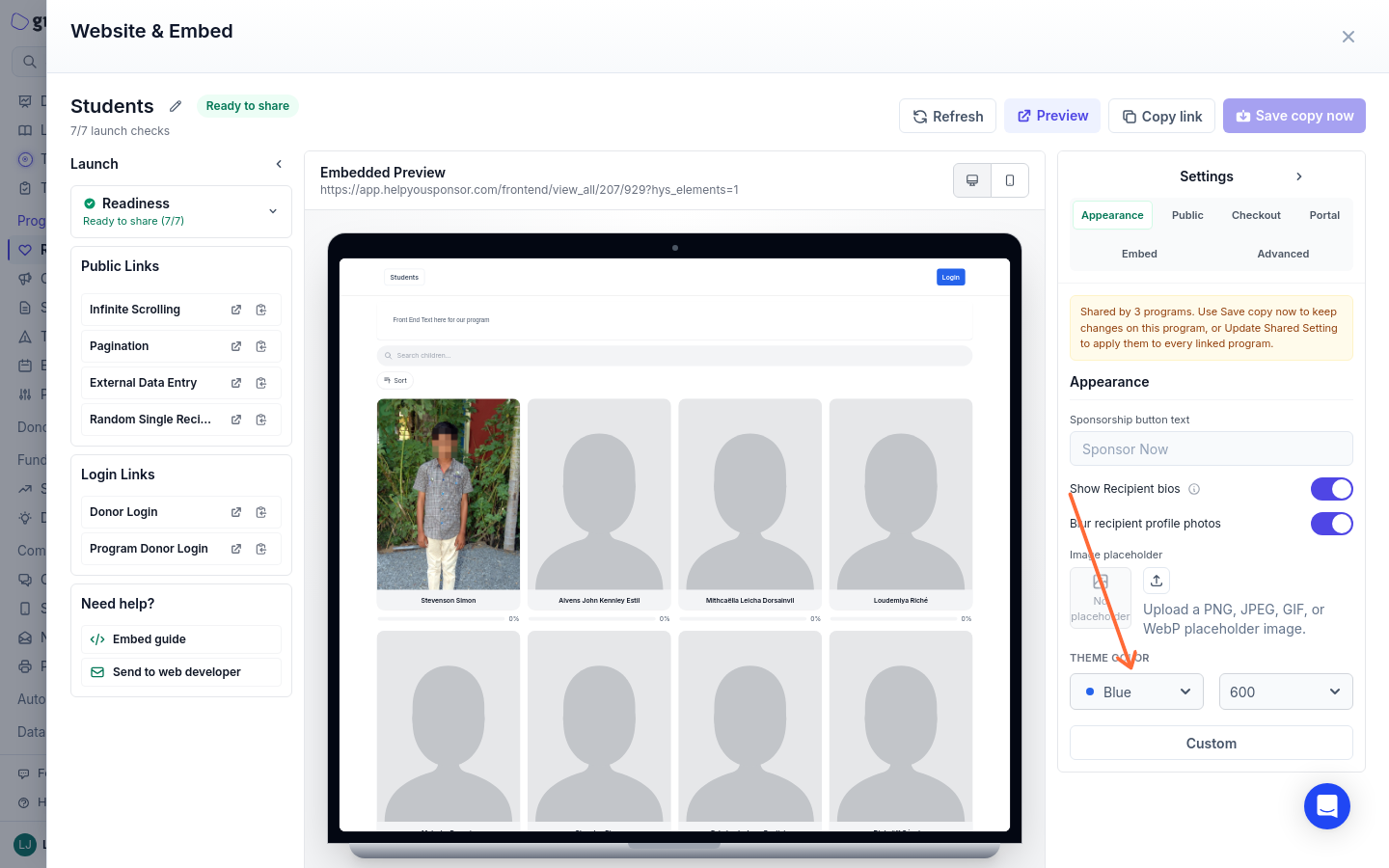Screen dimensions: 1389x868
Task: Open Random Single Recipient link externally
Action: 236,420
